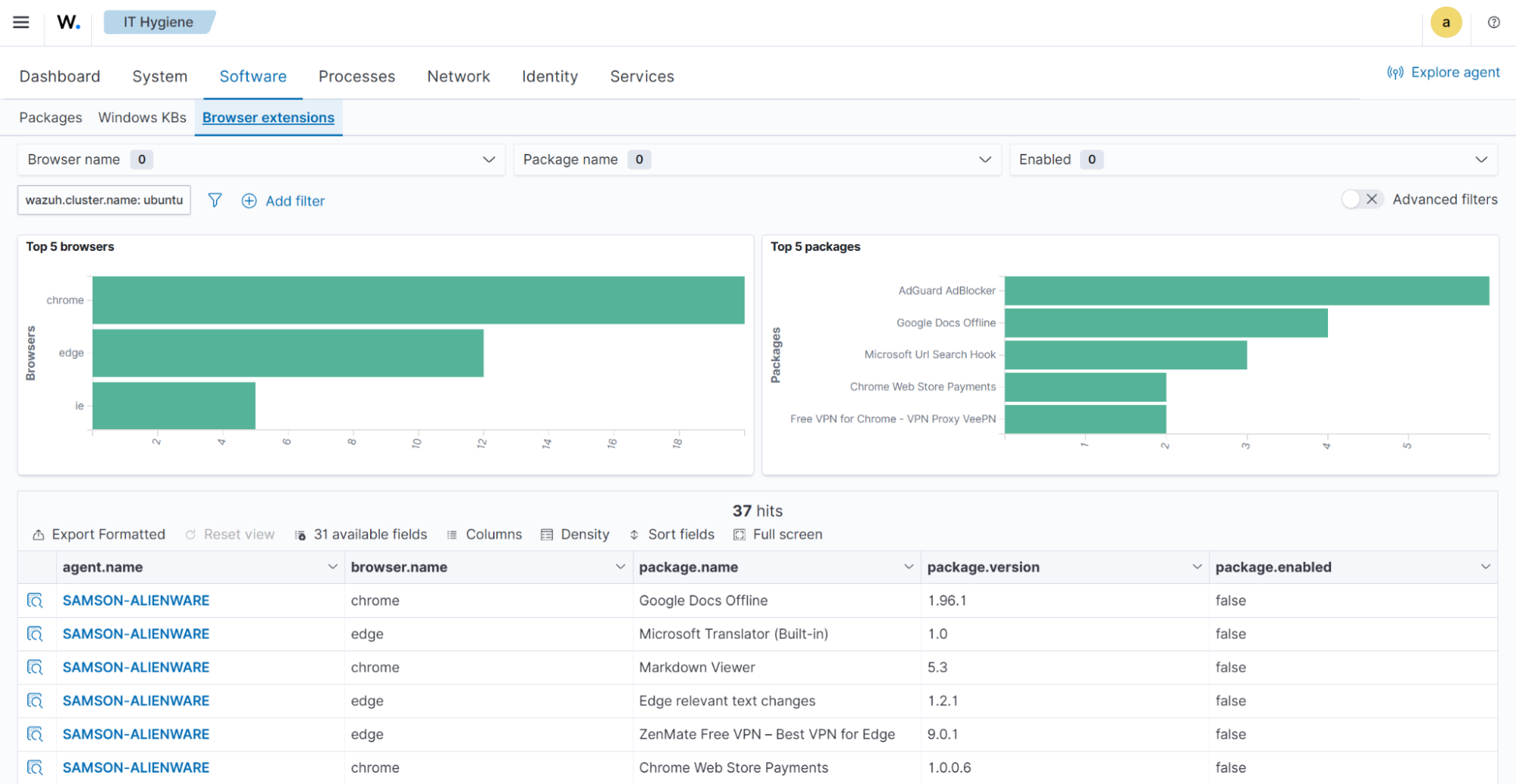
Task: Open the help question mark icon
Action: 1492,24
